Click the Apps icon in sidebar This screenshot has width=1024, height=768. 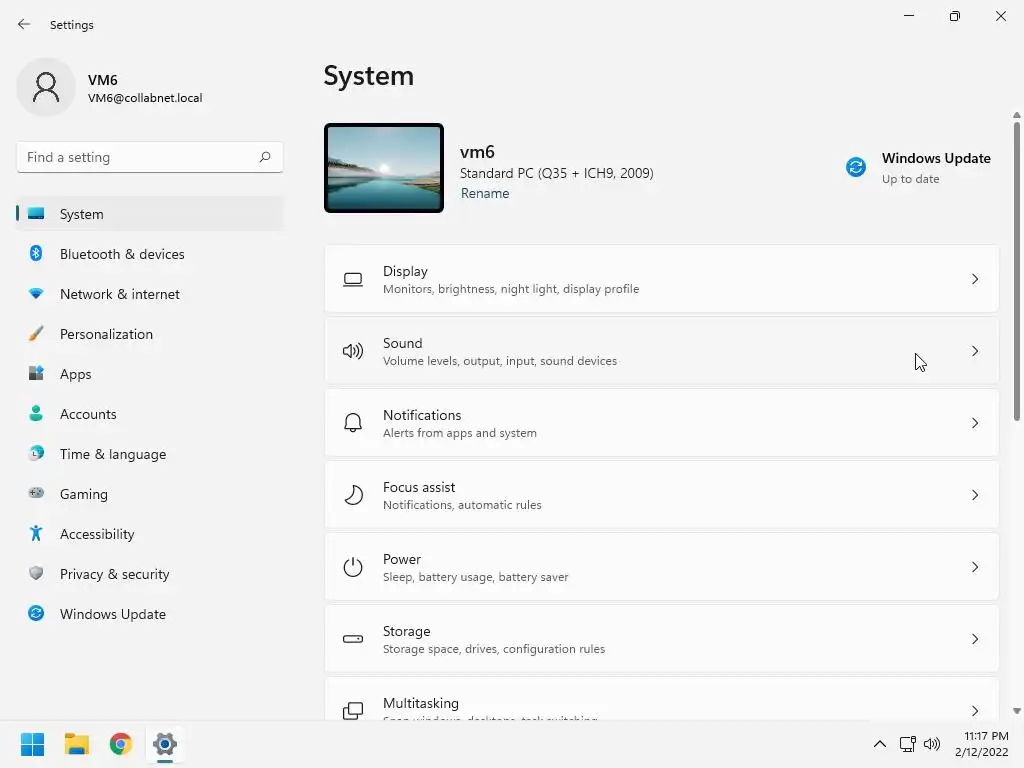36,374
